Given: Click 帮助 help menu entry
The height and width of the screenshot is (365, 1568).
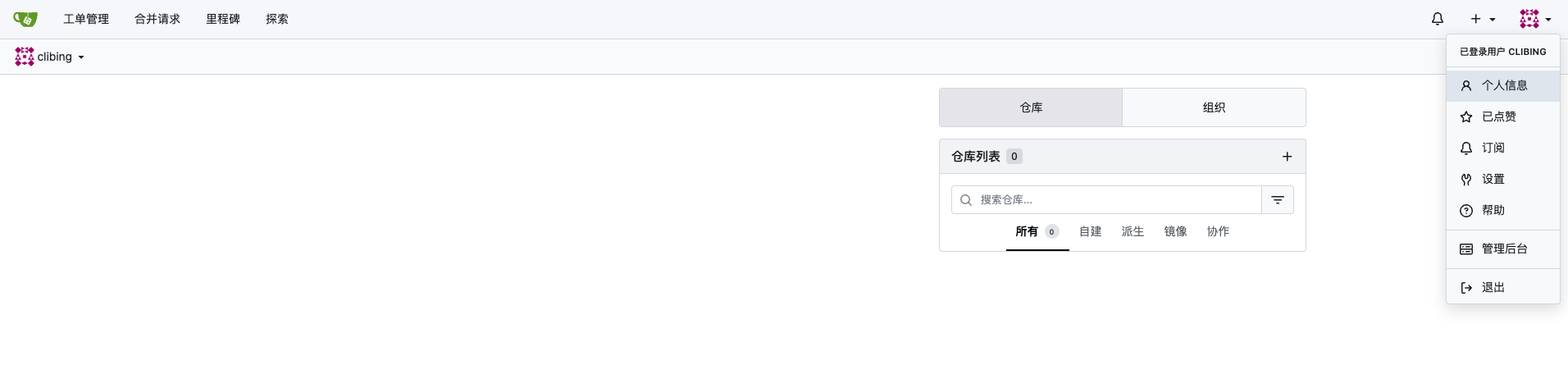Looking at the screenshot, I should point(1493,210).
